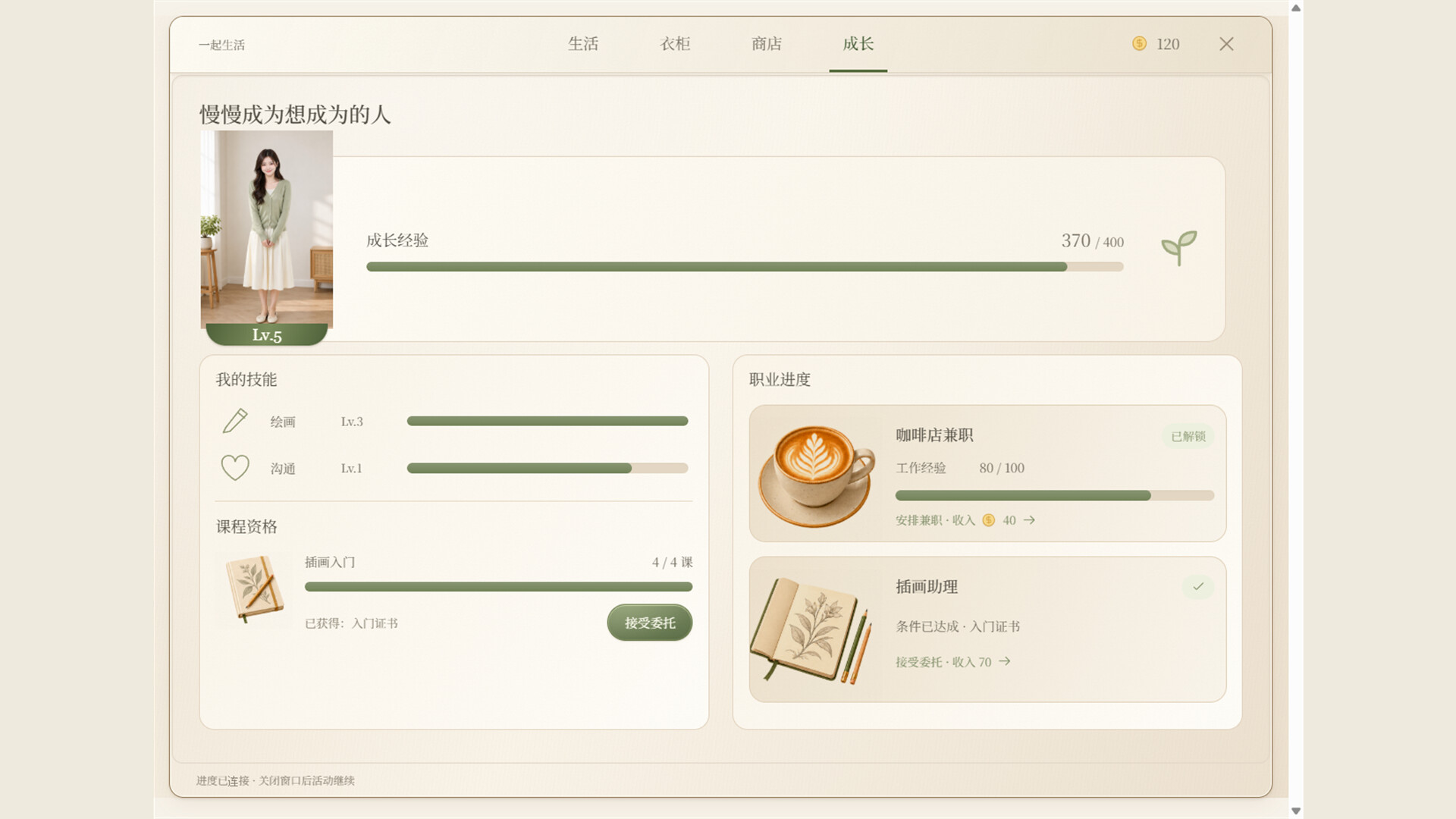Image resolution: width=1456 pixels, height=819 pixels.
Task: Click the sprout icon beside growth experience
Action: [1178, 247]
